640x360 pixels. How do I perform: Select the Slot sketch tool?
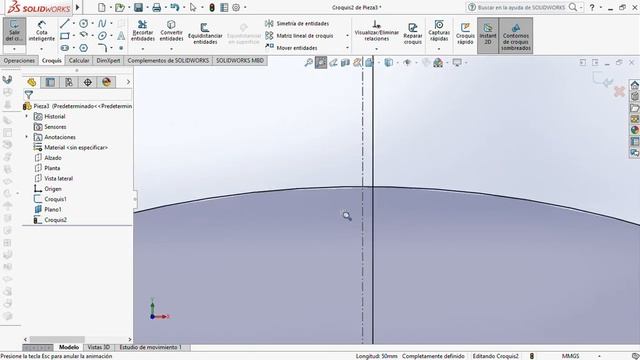64,48
